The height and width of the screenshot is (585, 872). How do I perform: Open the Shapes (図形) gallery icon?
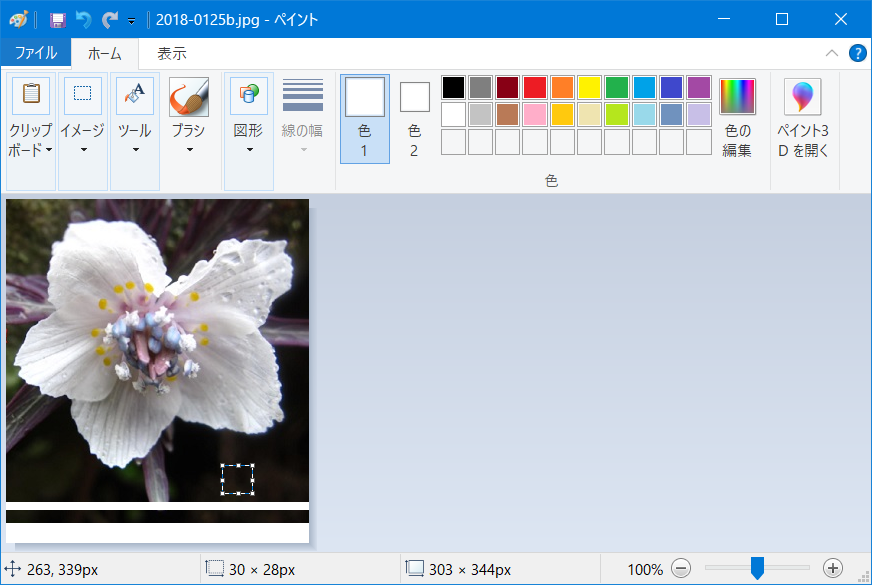248,95
